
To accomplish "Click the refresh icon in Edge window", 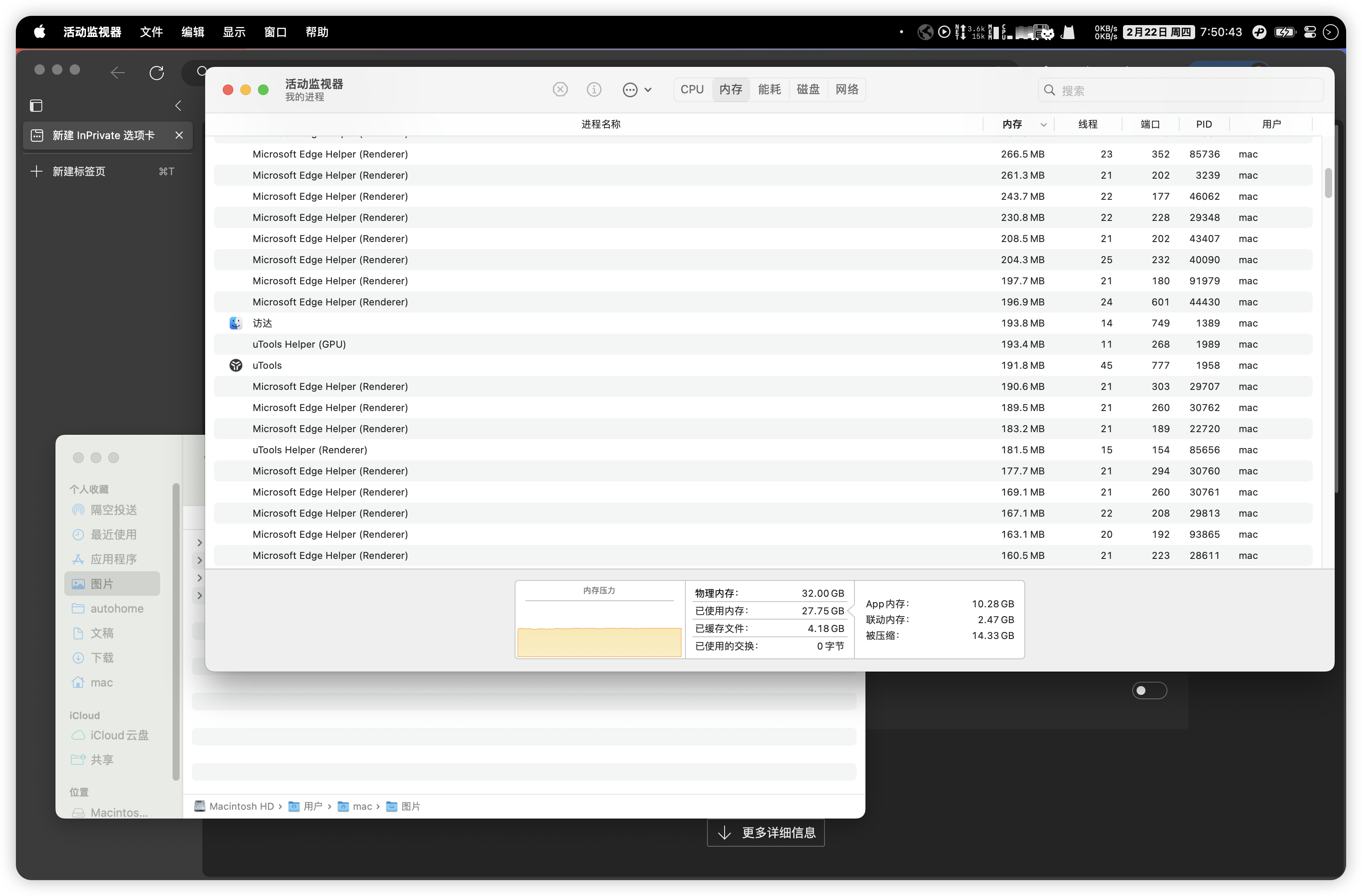I will pos(156,73).
